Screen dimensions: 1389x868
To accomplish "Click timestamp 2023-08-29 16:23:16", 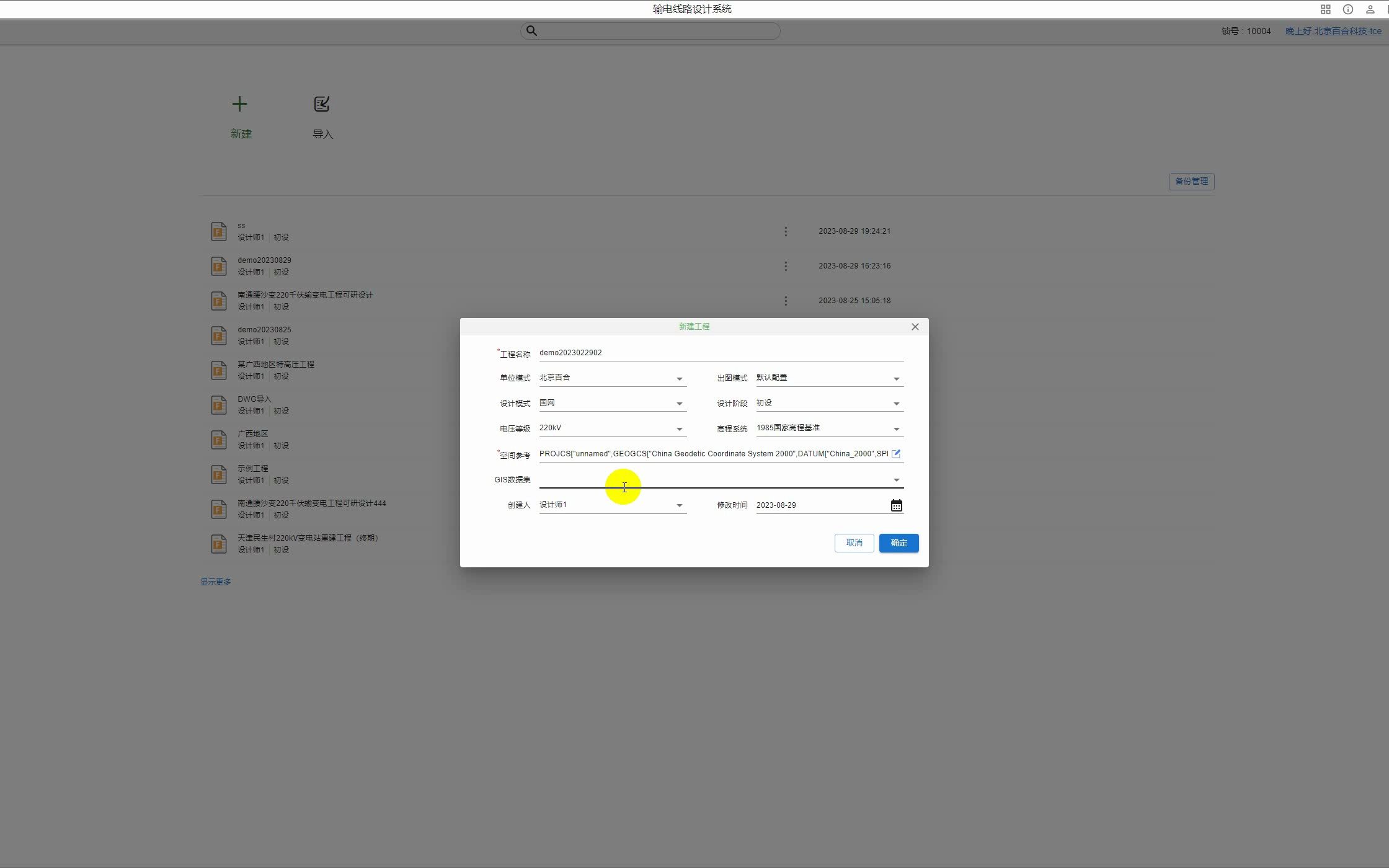I will point(854,266).
